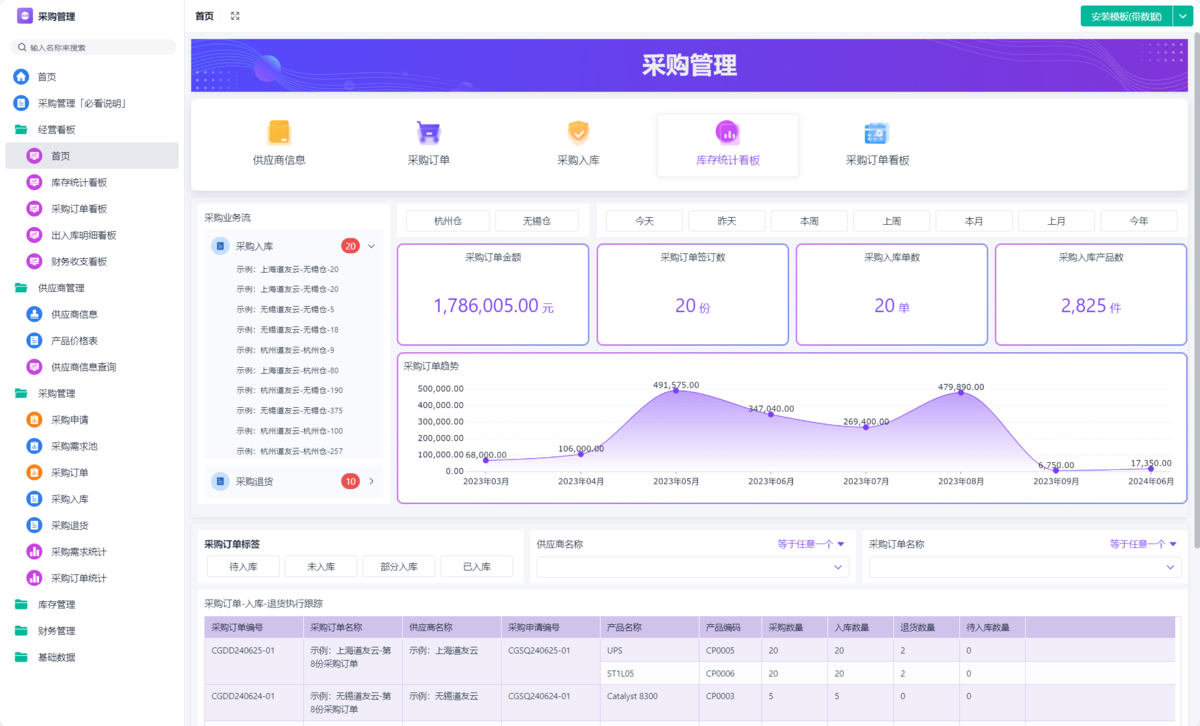
Task: Open the 供应商名称 等于任意一个 condition dropdown
Action: coord(811,544)
